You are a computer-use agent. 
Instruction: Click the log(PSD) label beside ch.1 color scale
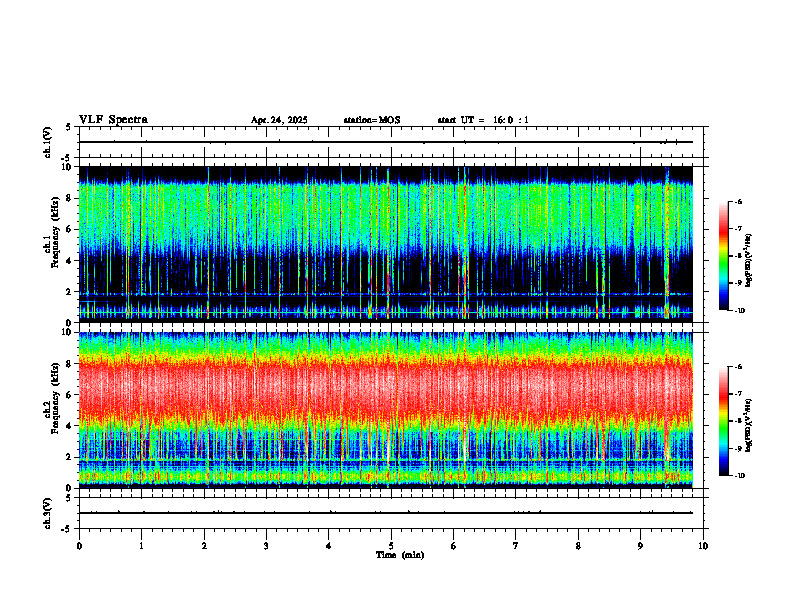click(x=749, y=261)
